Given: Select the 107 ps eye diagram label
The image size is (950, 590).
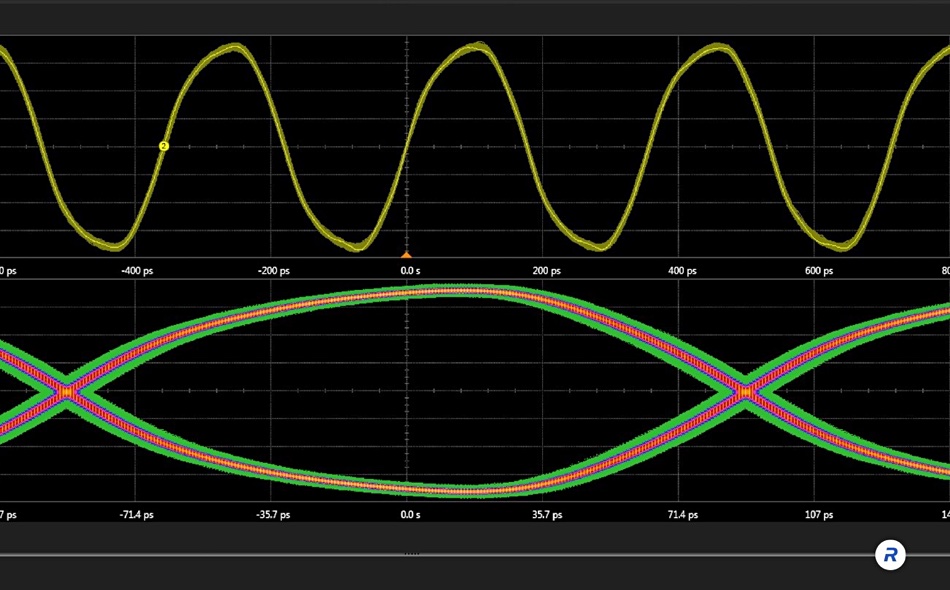Looking at the screenshot, I should (x=819, y=515).
